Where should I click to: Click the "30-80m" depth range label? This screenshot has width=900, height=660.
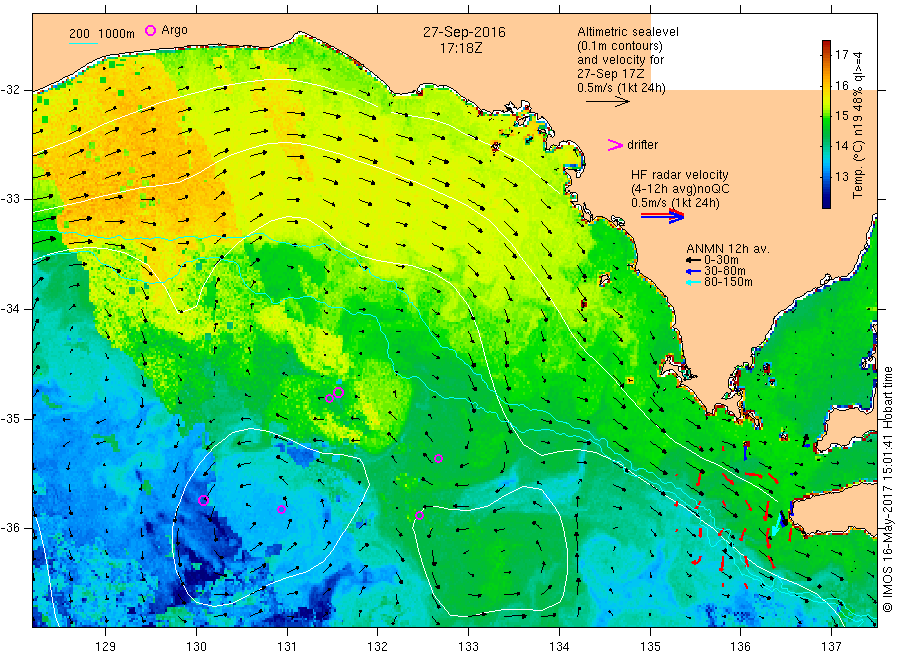[x=725, y=271]
